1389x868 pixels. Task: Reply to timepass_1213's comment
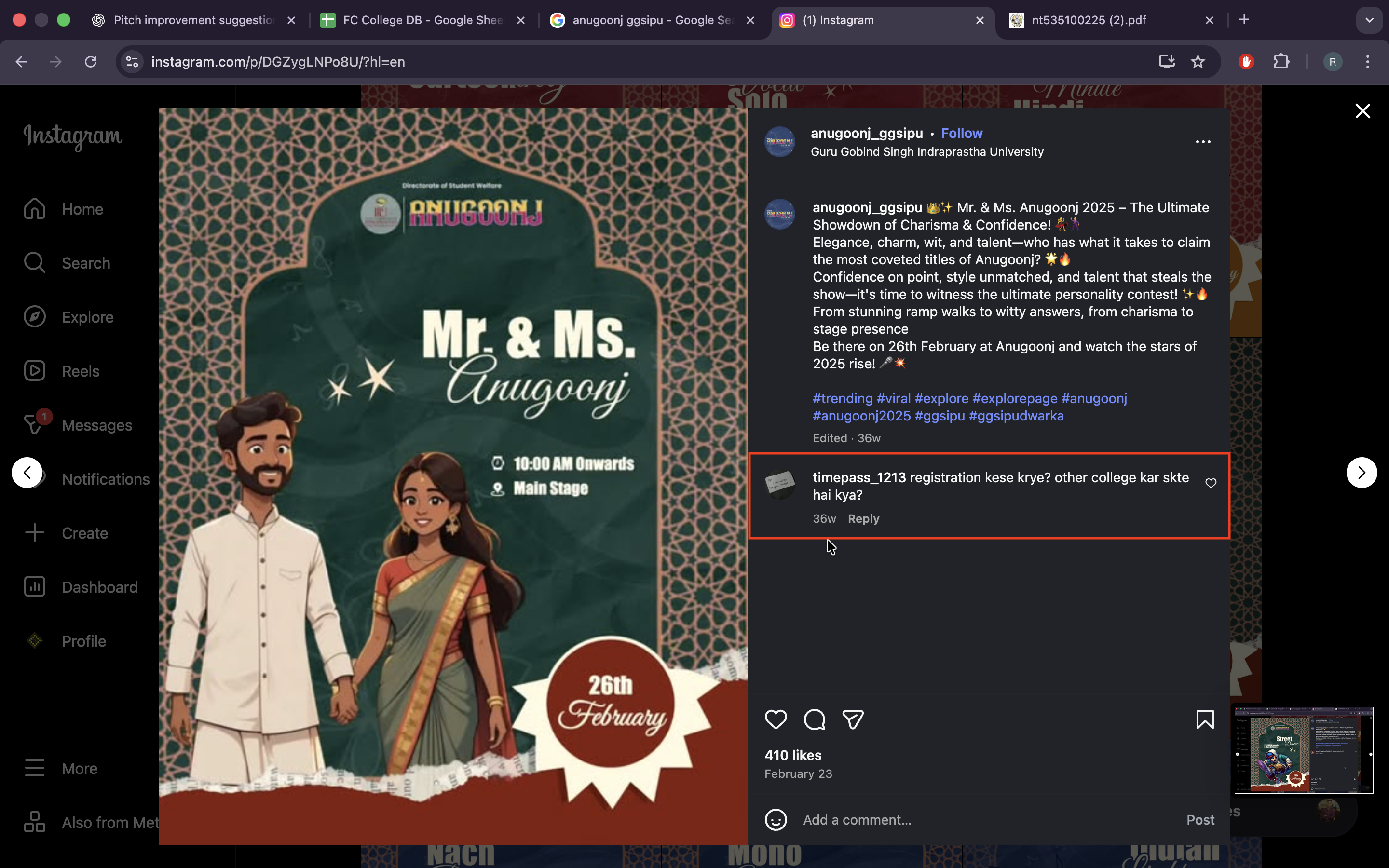point(863,518)
